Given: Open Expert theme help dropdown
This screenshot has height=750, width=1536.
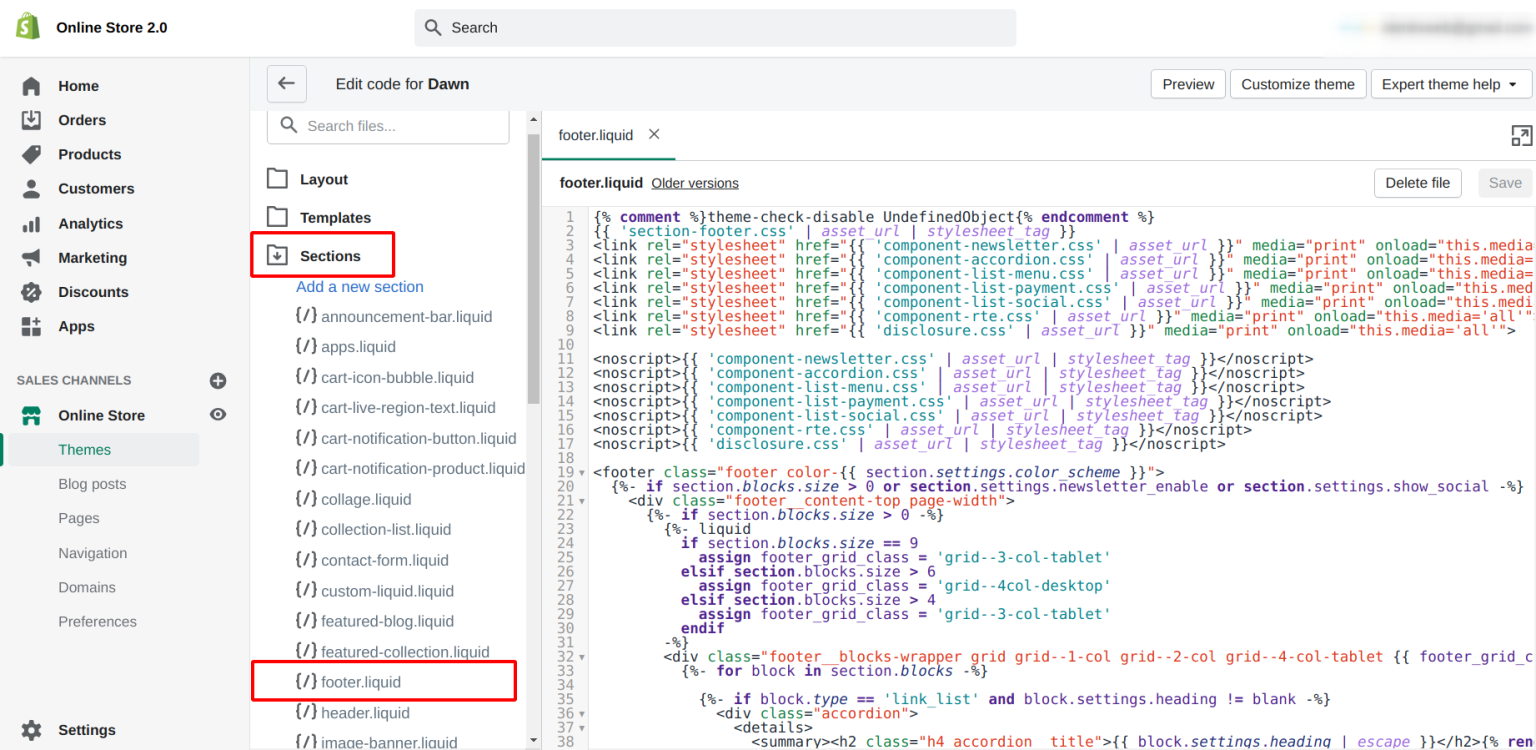Looking at the screenshot, I should point(1450,85).
